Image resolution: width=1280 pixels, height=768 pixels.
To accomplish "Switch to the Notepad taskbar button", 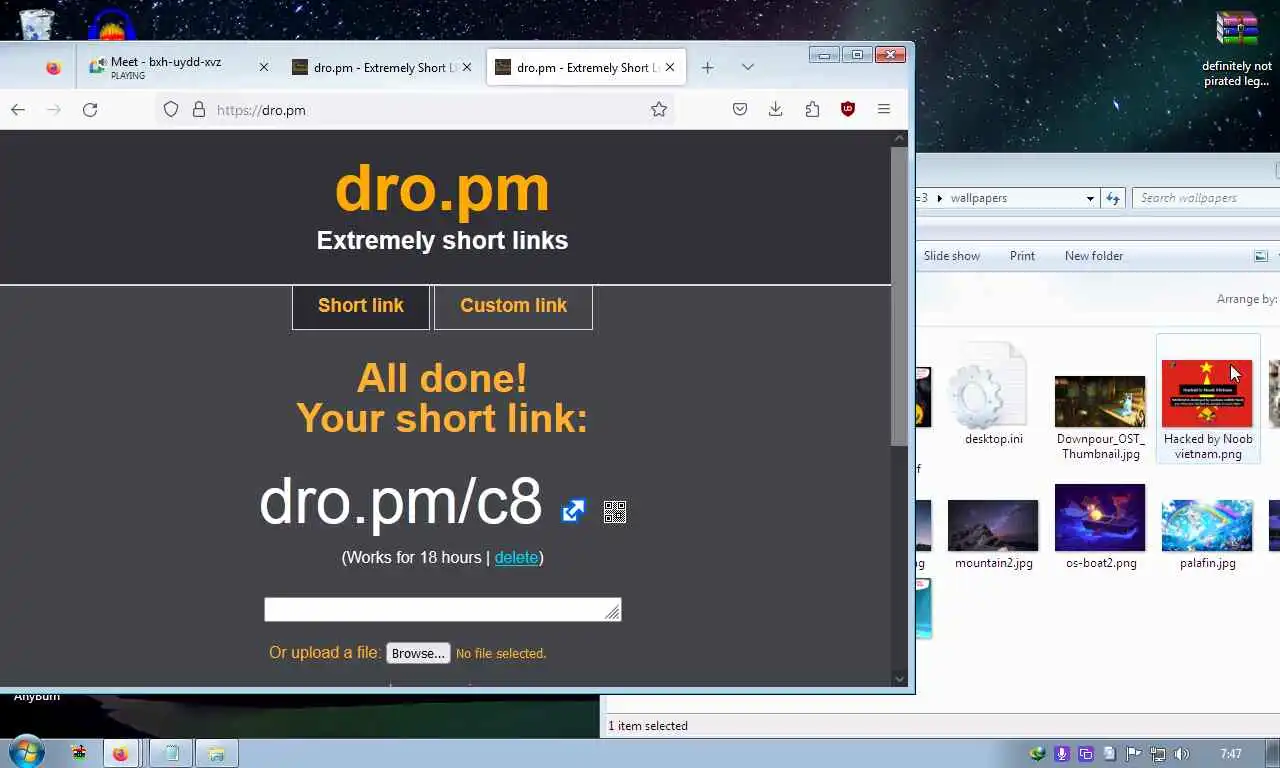I will tap(171, 753).
